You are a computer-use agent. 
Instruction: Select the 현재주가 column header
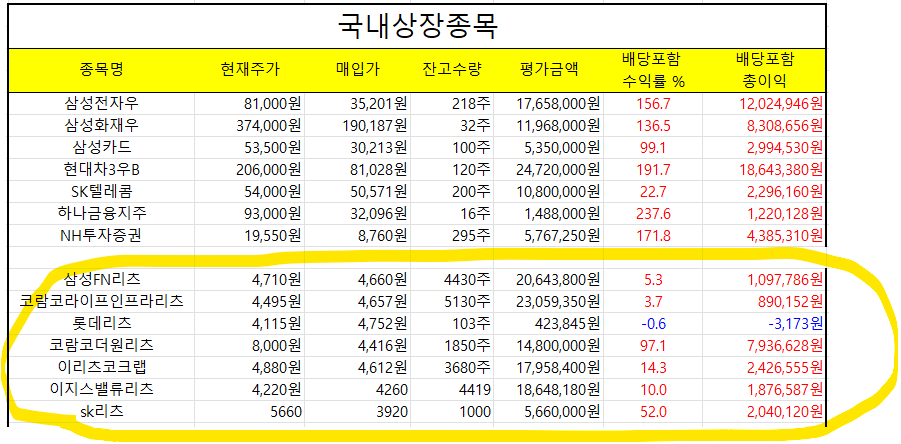click(251, 69)
